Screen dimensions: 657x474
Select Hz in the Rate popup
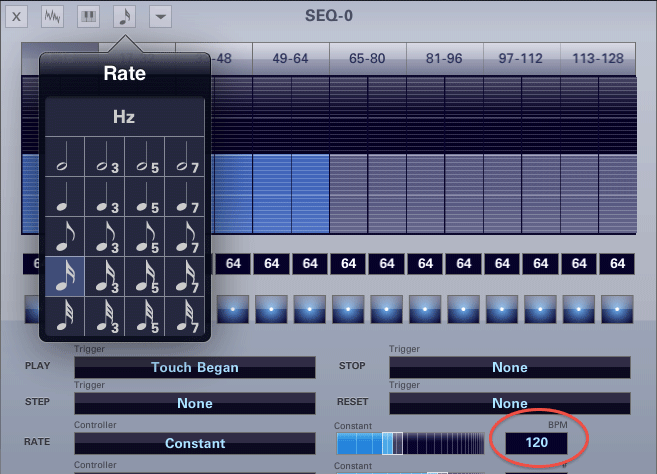pyautogui.click(x=124, y=117)
